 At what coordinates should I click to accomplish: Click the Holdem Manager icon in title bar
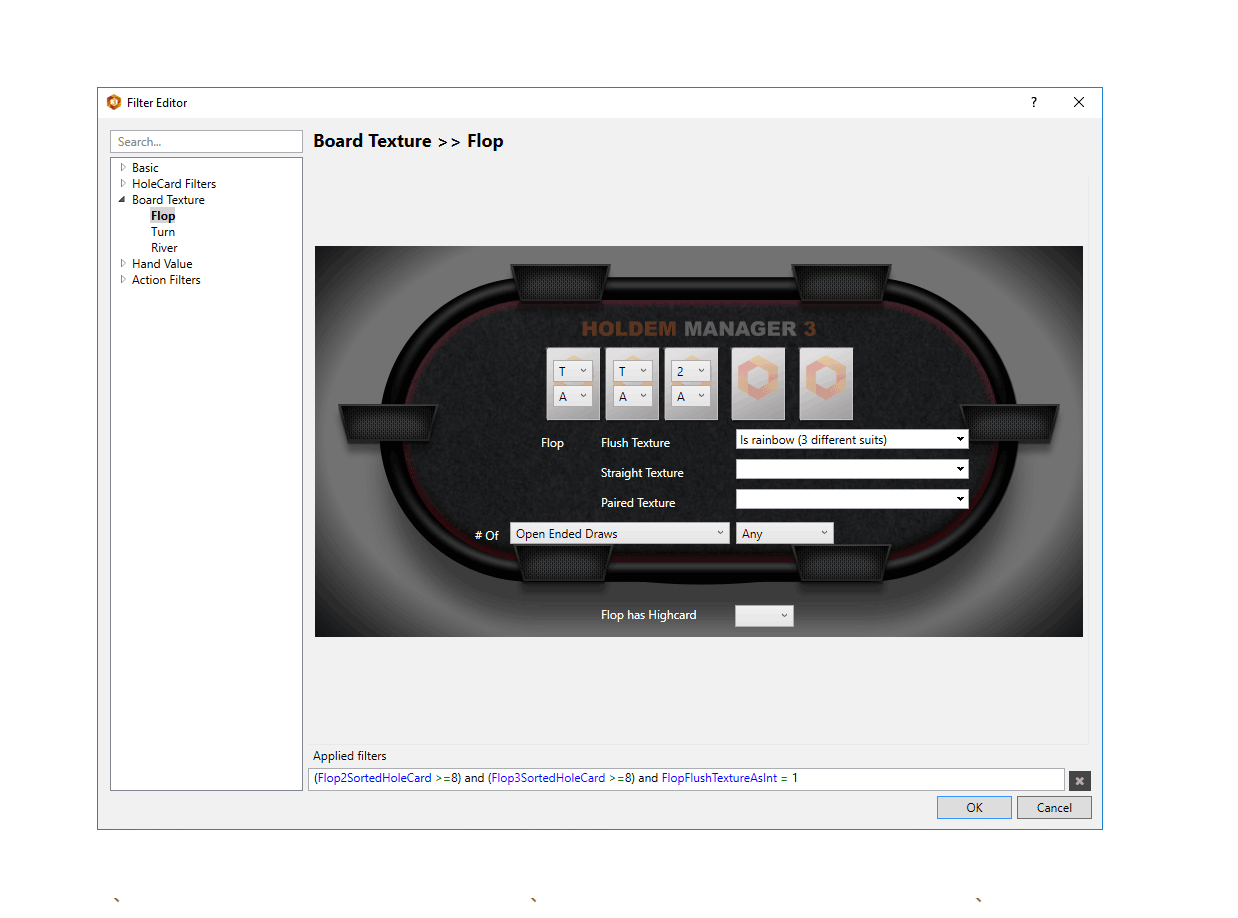tap(114, 102)
